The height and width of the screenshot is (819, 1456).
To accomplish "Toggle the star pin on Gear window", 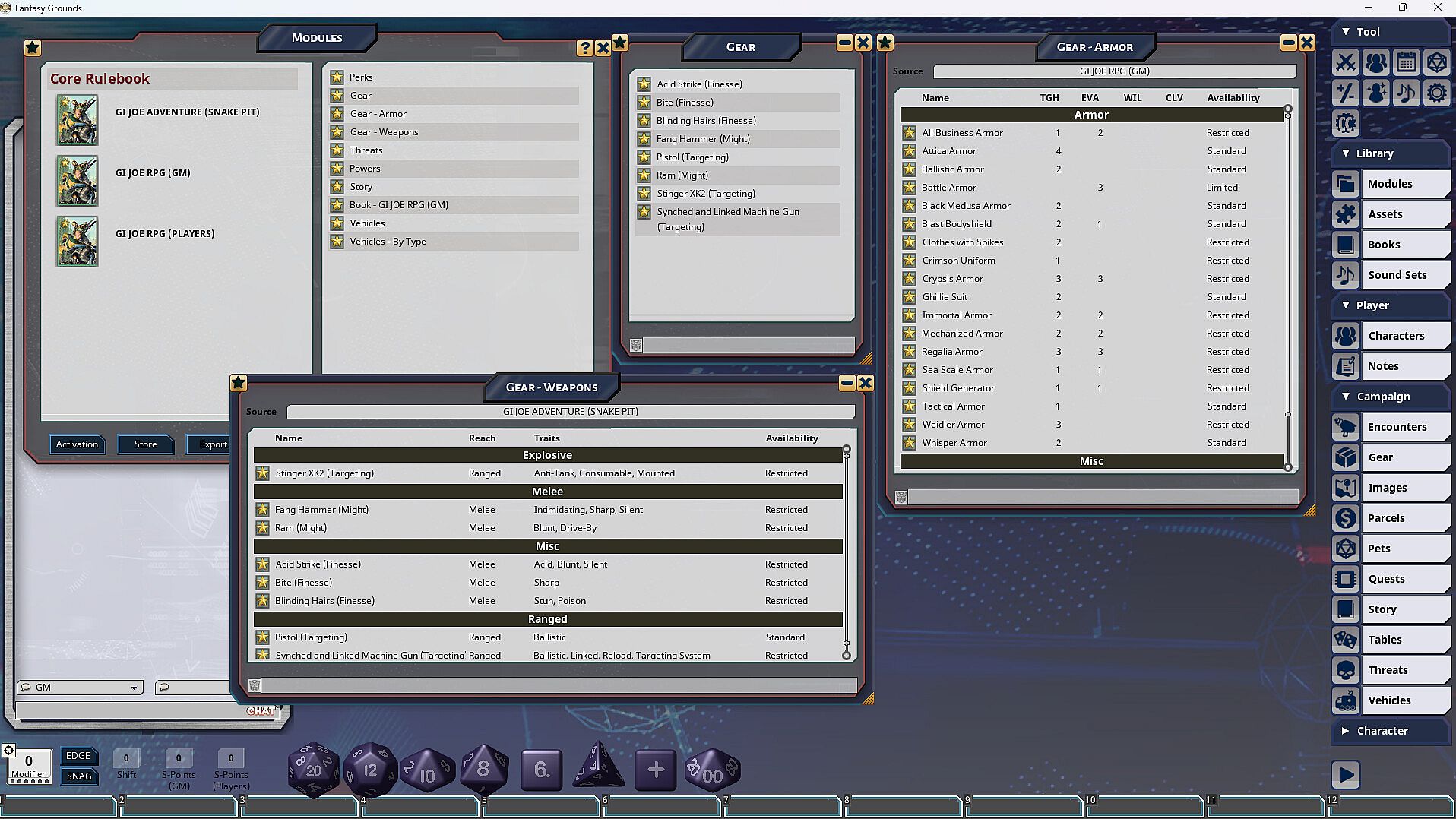I will pyautogui.click(x=620, y=43).
